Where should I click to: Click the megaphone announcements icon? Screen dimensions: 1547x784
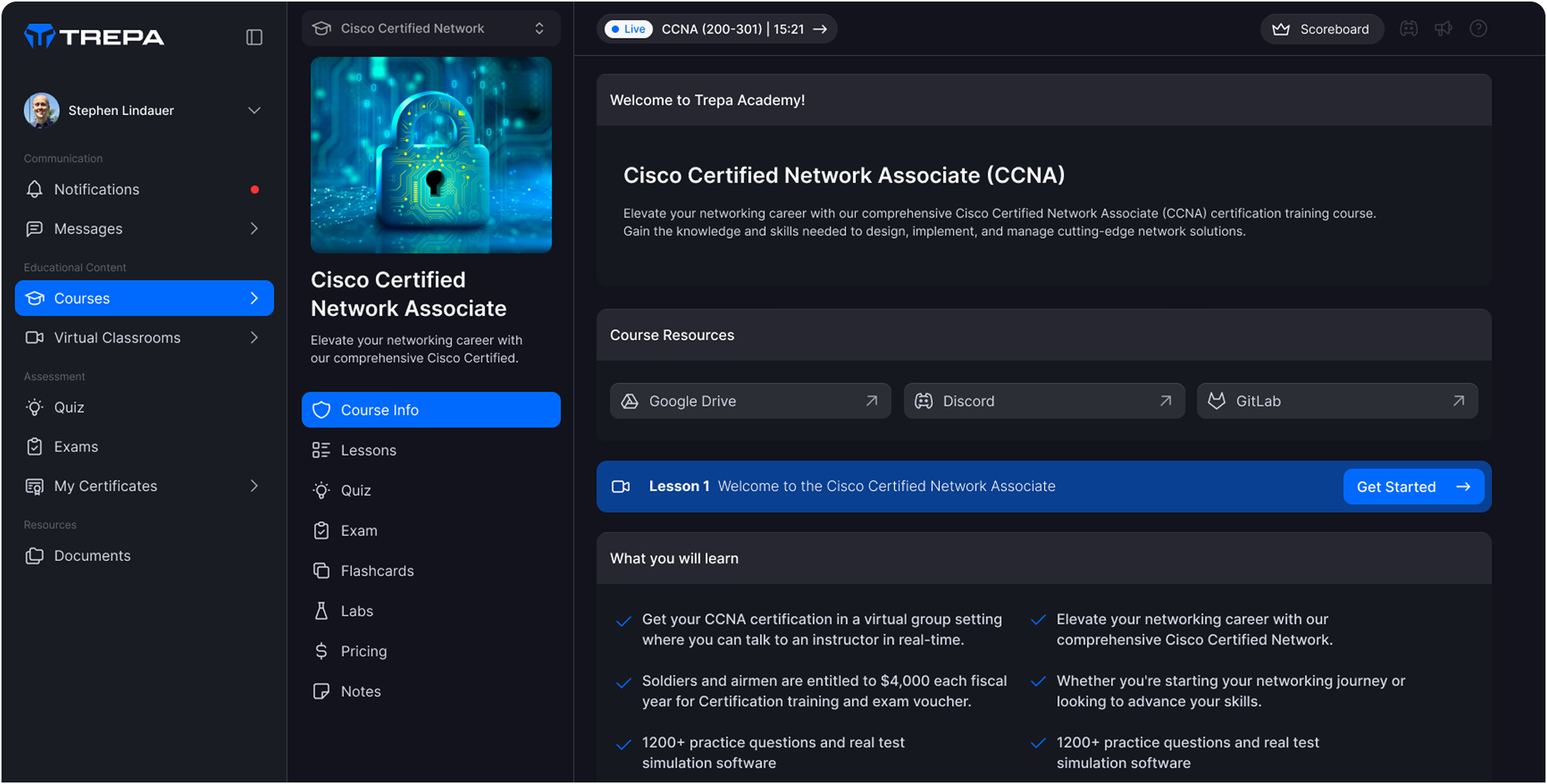click(1443, 29)
